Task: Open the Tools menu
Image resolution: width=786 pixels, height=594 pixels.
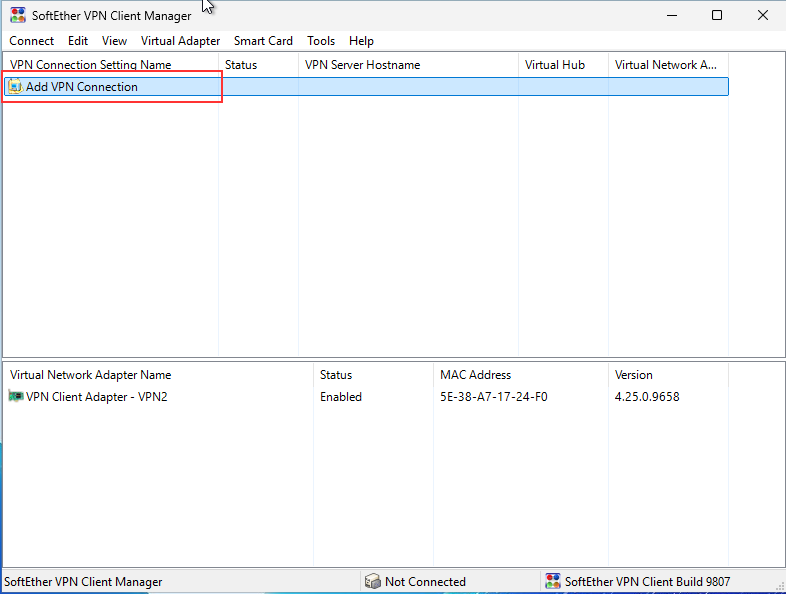Action: click(321, 41)
